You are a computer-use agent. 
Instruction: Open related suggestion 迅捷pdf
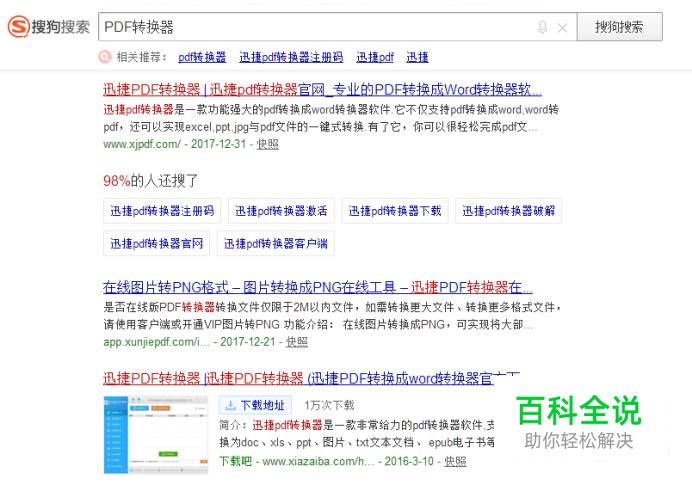tap(375, 57)
